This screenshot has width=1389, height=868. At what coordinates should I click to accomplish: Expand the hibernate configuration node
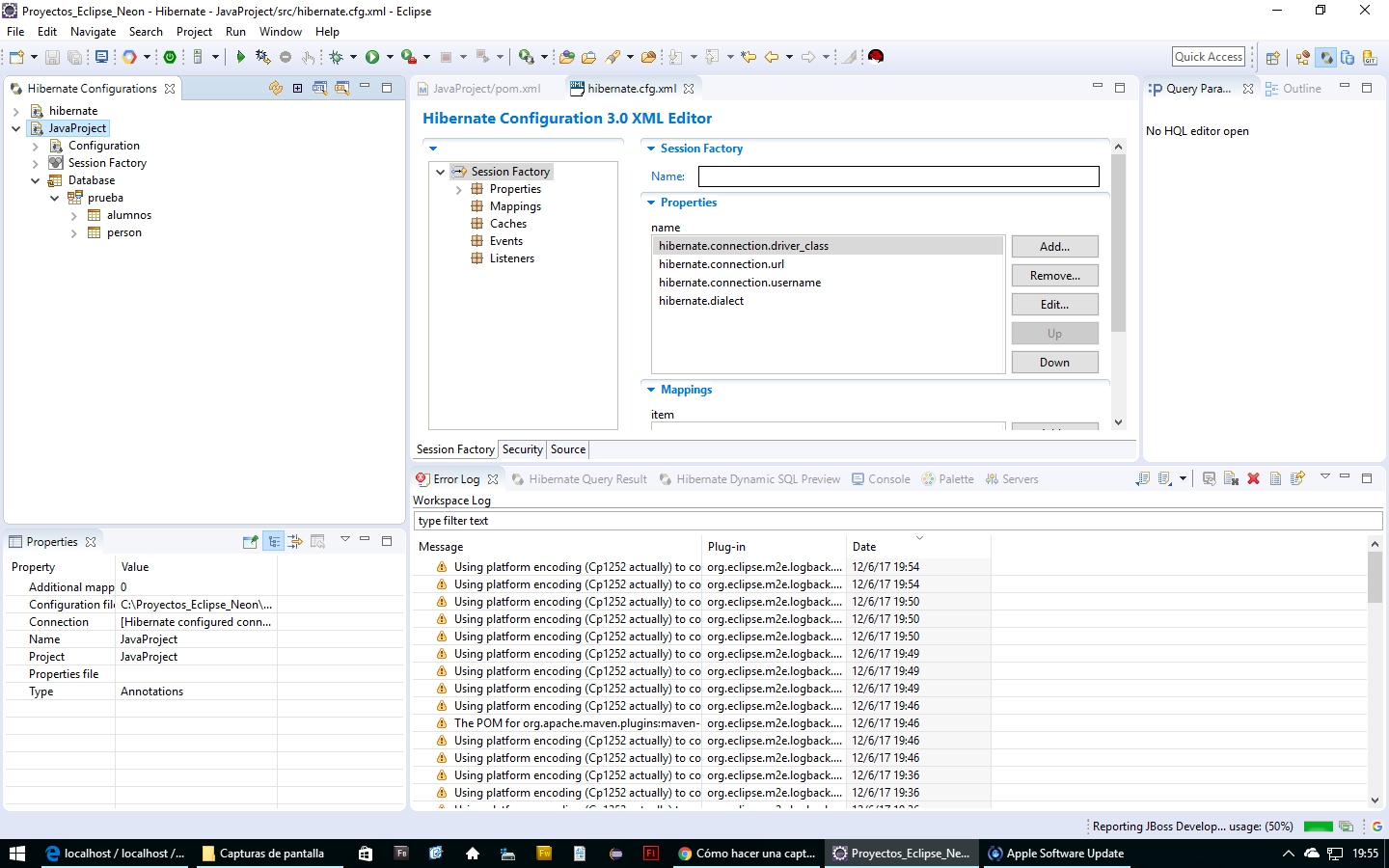click(16, 111)
